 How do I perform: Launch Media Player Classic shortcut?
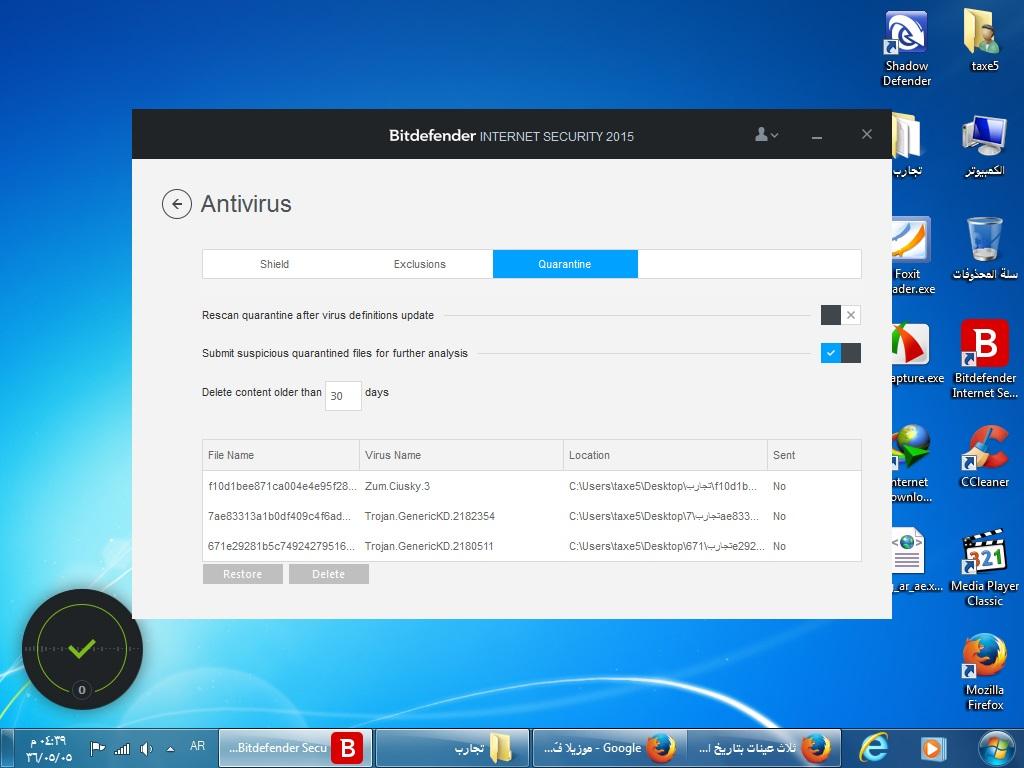click(984, 568)
